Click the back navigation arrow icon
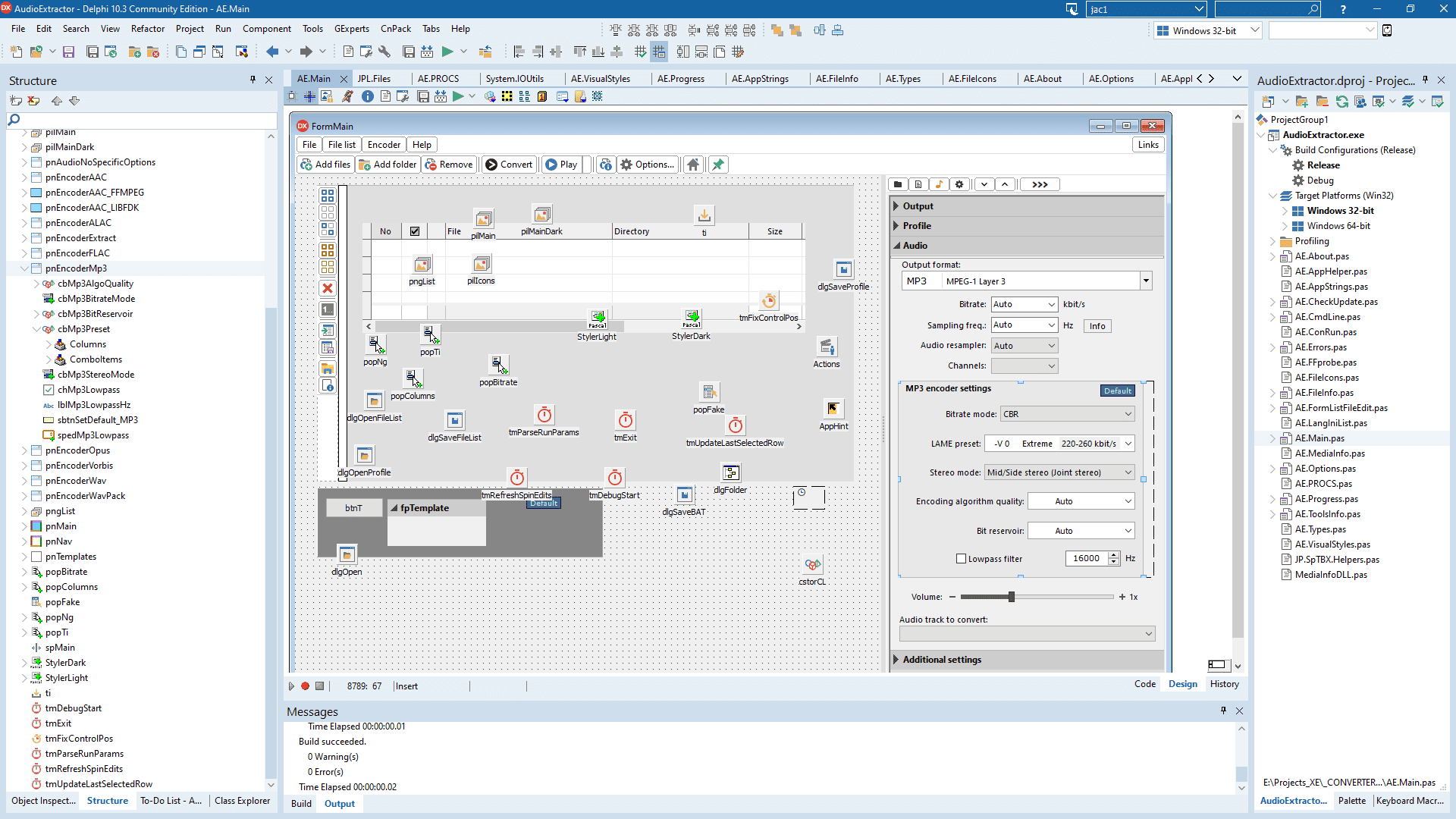This screenshot has width=1456, height=819. pos(272,52)
